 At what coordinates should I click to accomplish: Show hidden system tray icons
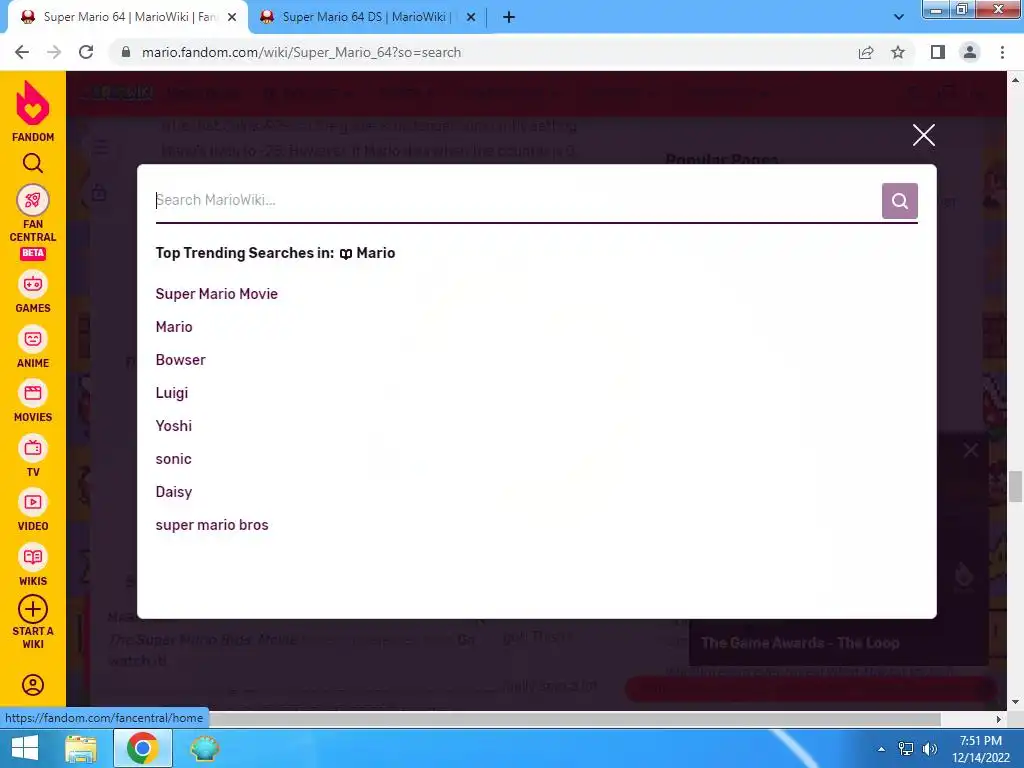click(881, 749)
